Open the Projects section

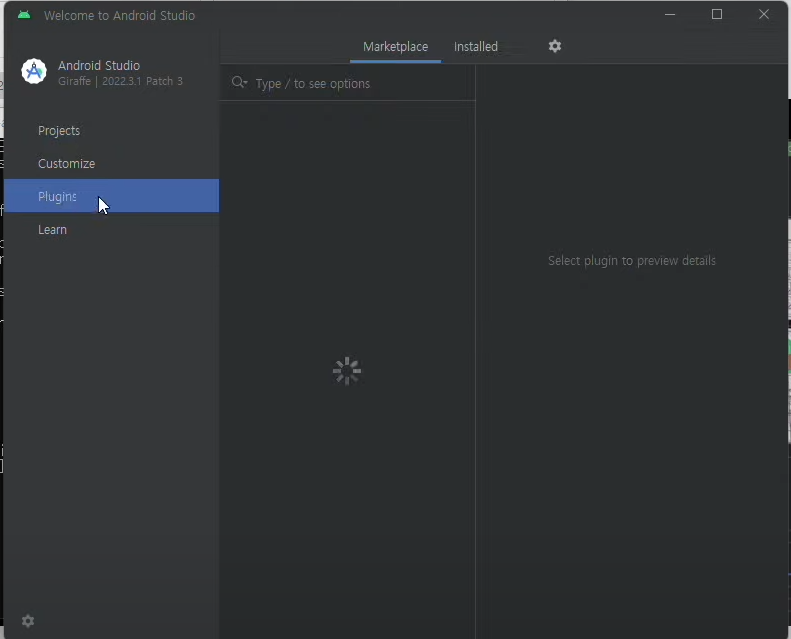(x=111, y=131)
